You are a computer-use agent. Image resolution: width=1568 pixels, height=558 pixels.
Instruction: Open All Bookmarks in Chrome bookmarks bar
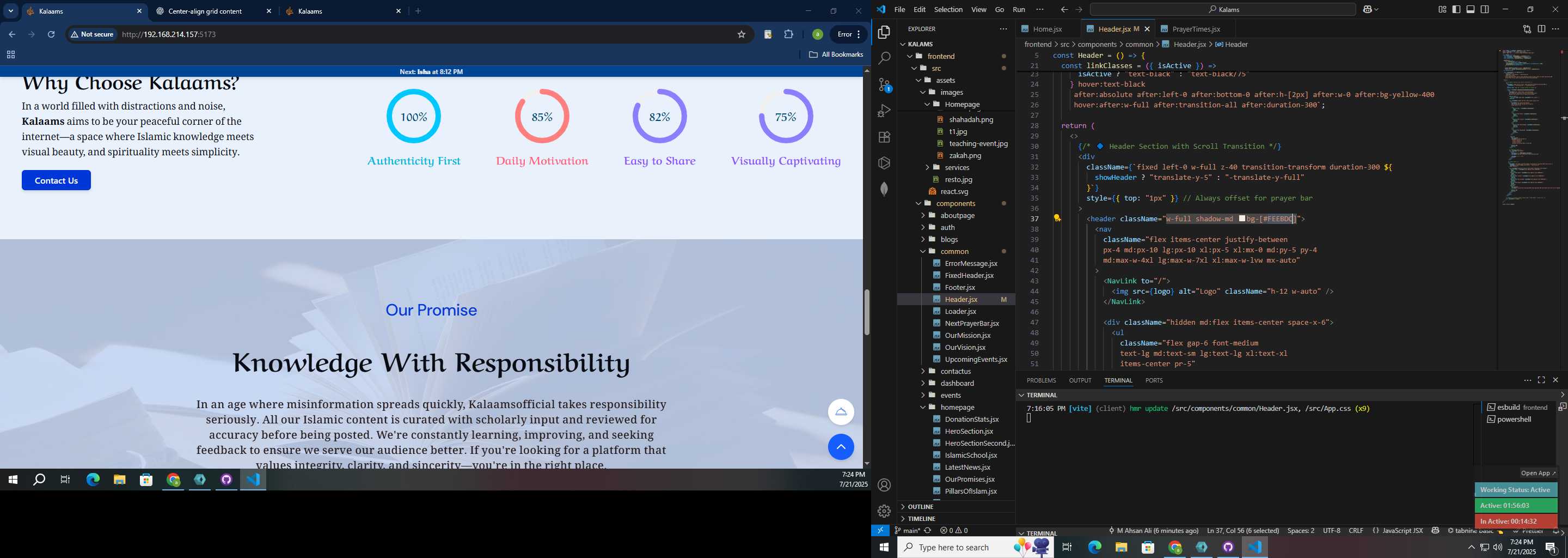point(836,55)
